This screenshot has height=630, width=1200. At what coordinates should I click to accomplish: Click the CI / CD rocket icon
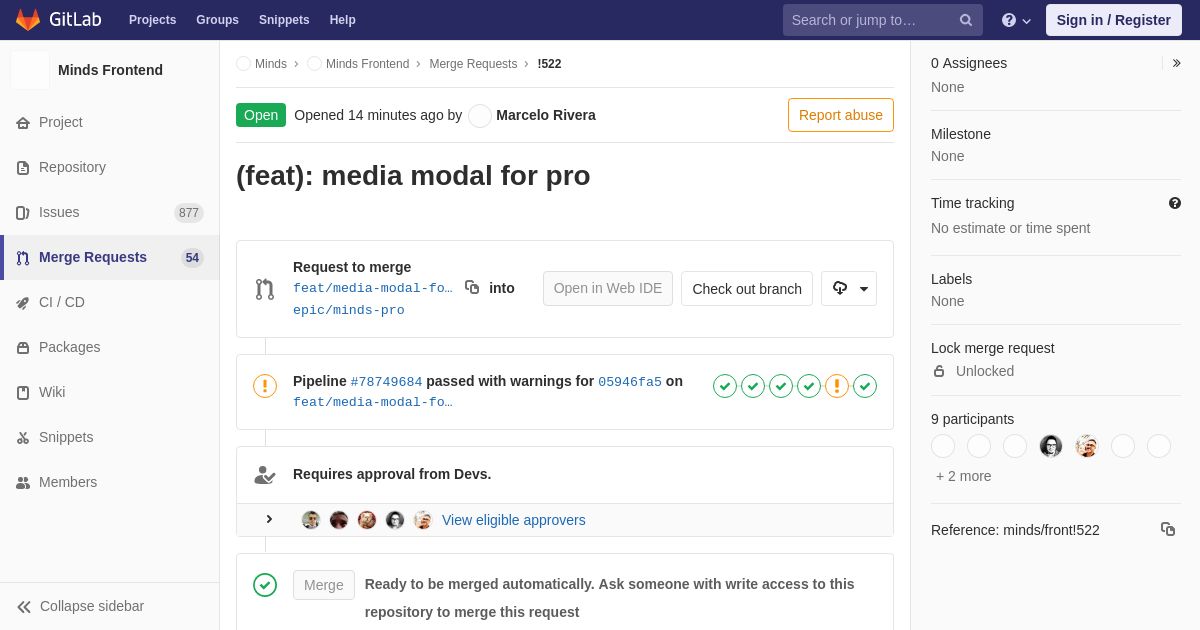click(23, 303)
